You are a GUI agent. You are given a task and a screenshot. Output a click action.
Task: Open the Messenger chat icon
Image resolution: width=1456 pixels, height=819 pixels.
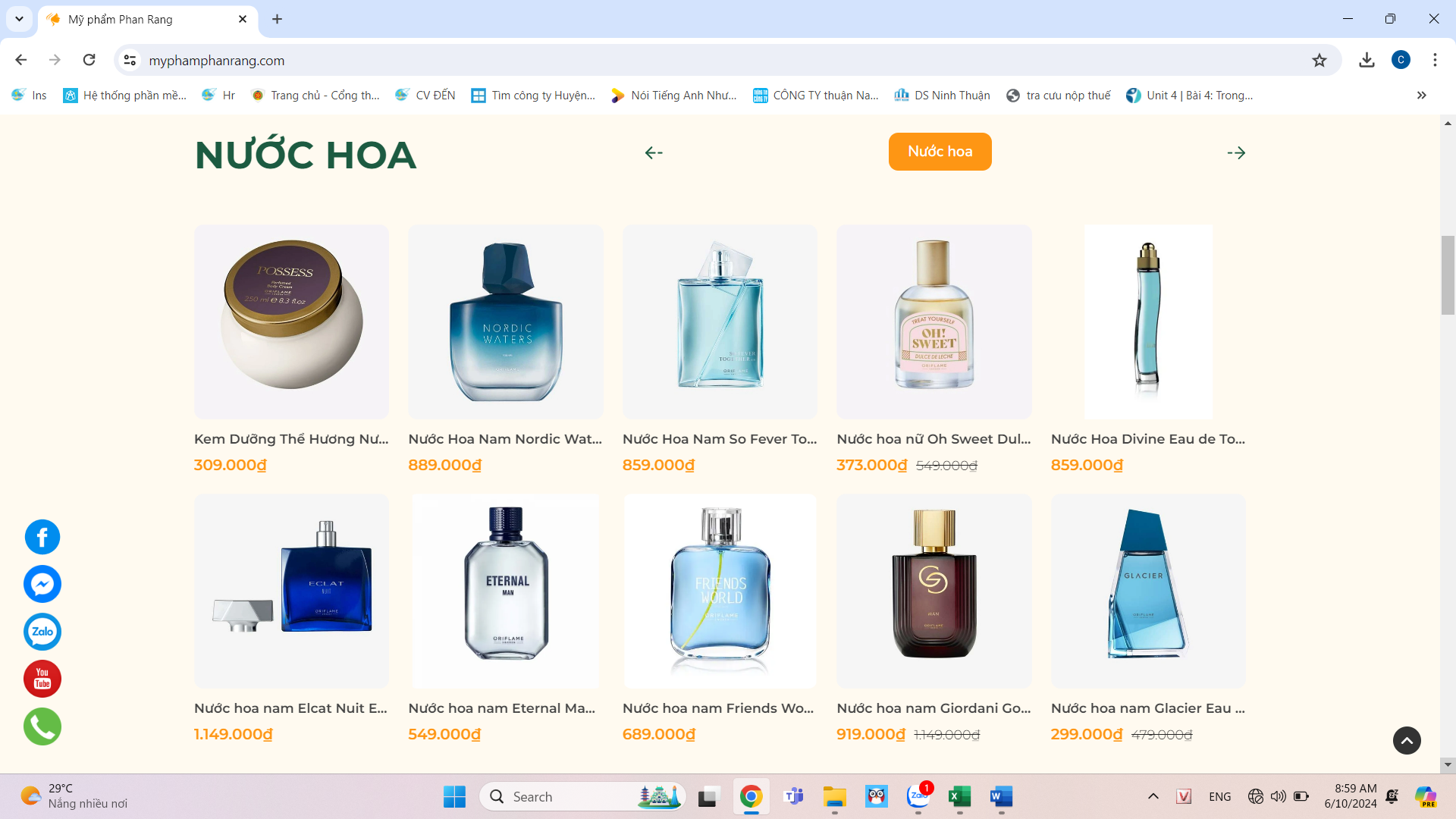tap(42, 585)
